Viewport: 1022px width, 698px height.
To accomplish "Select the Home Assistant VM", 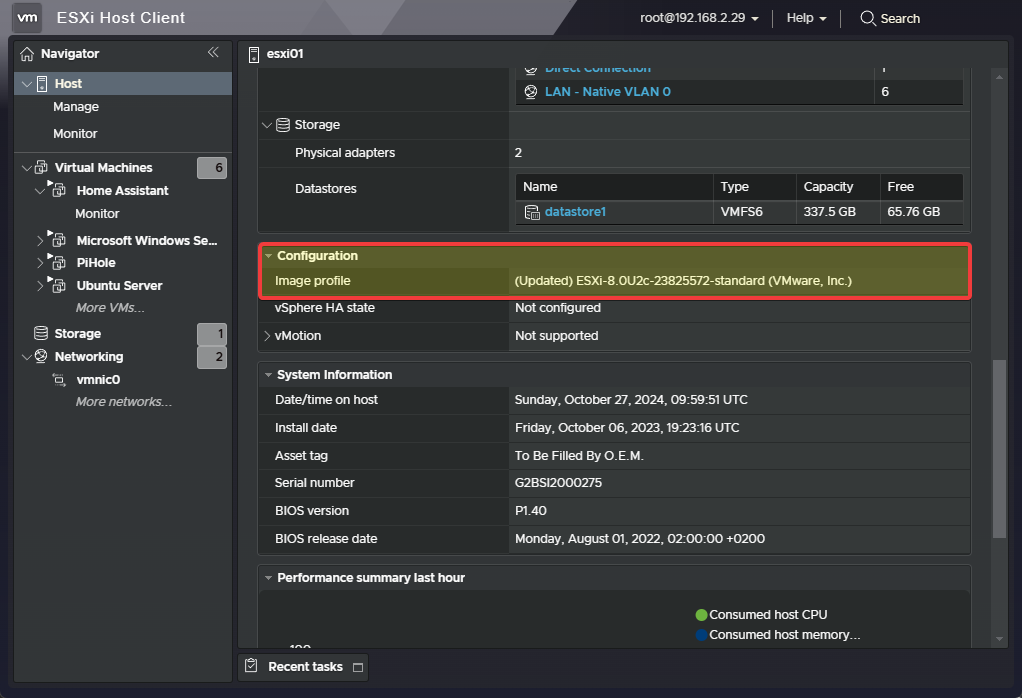I will [x=123, y=190].
